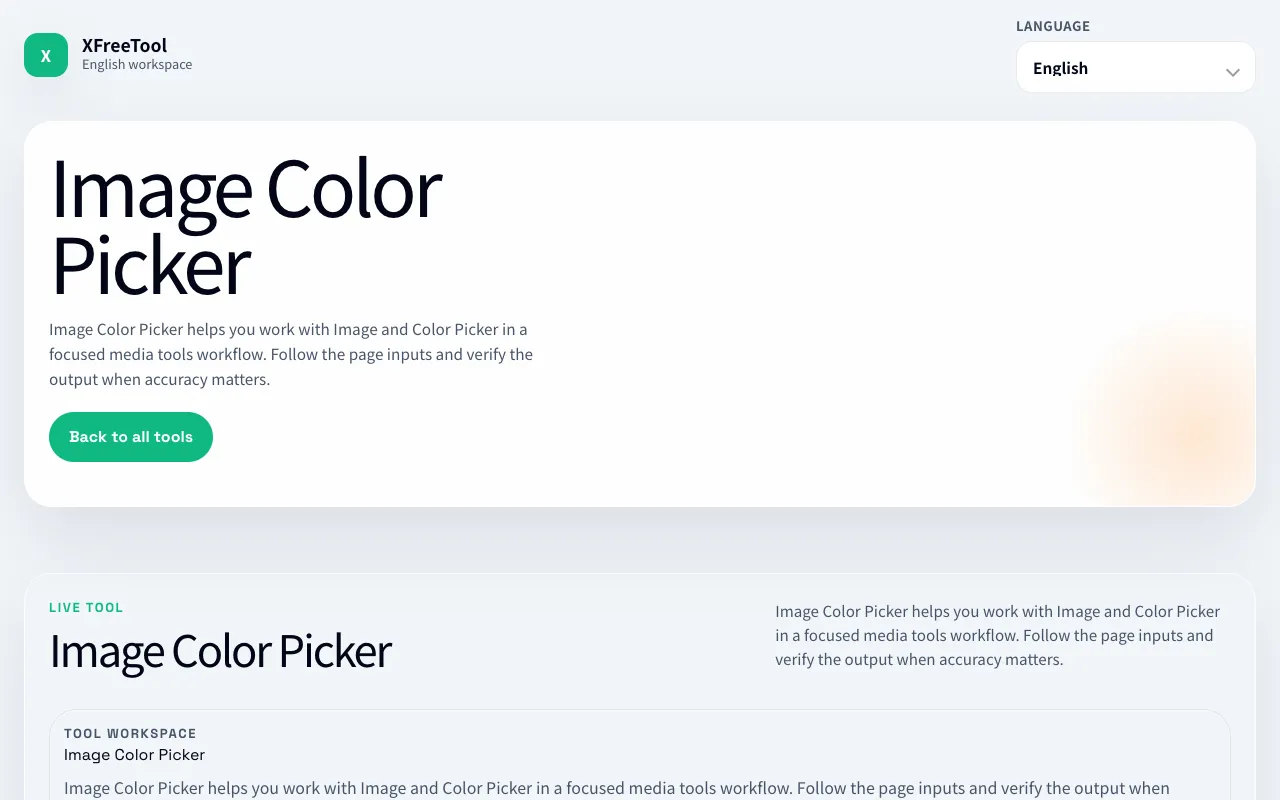Image resolution: width=1280 pixels, height=800 pixels.
Task: Click the section description text on the right
Action: (x=998, y=635)
